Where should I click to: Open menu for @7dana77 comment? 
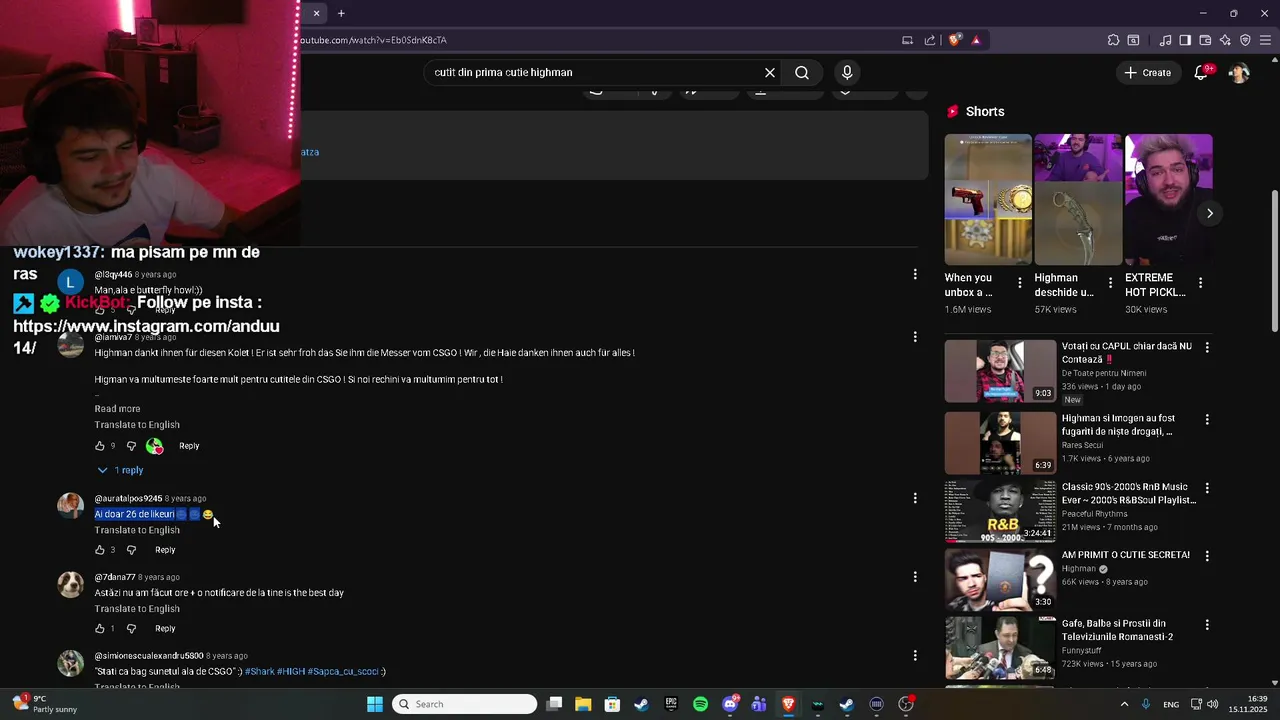tap(915, 577)
